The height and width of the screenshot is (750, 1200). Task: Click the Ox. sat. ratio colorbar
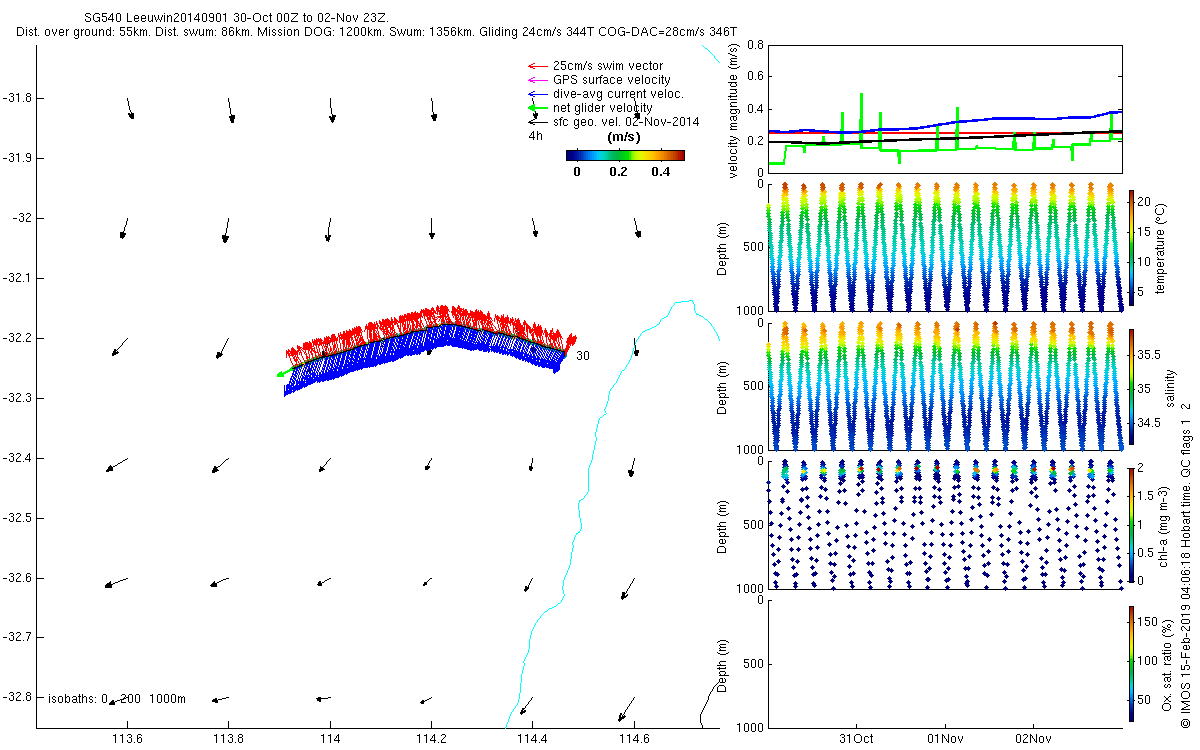click(x=1131, y=665)
